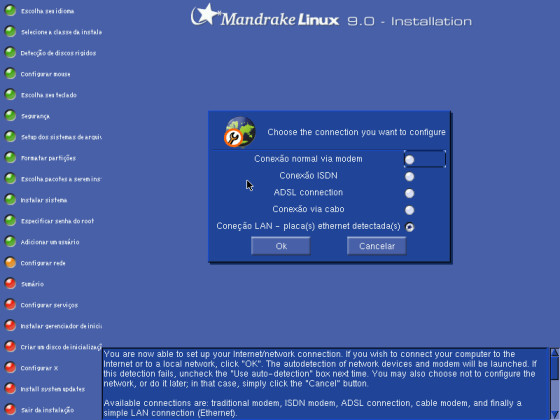Image resolution: width=560 pixels, height=420 pixels.
Task: Click the ADSL connection label text
Action: (x=308, y=192)
